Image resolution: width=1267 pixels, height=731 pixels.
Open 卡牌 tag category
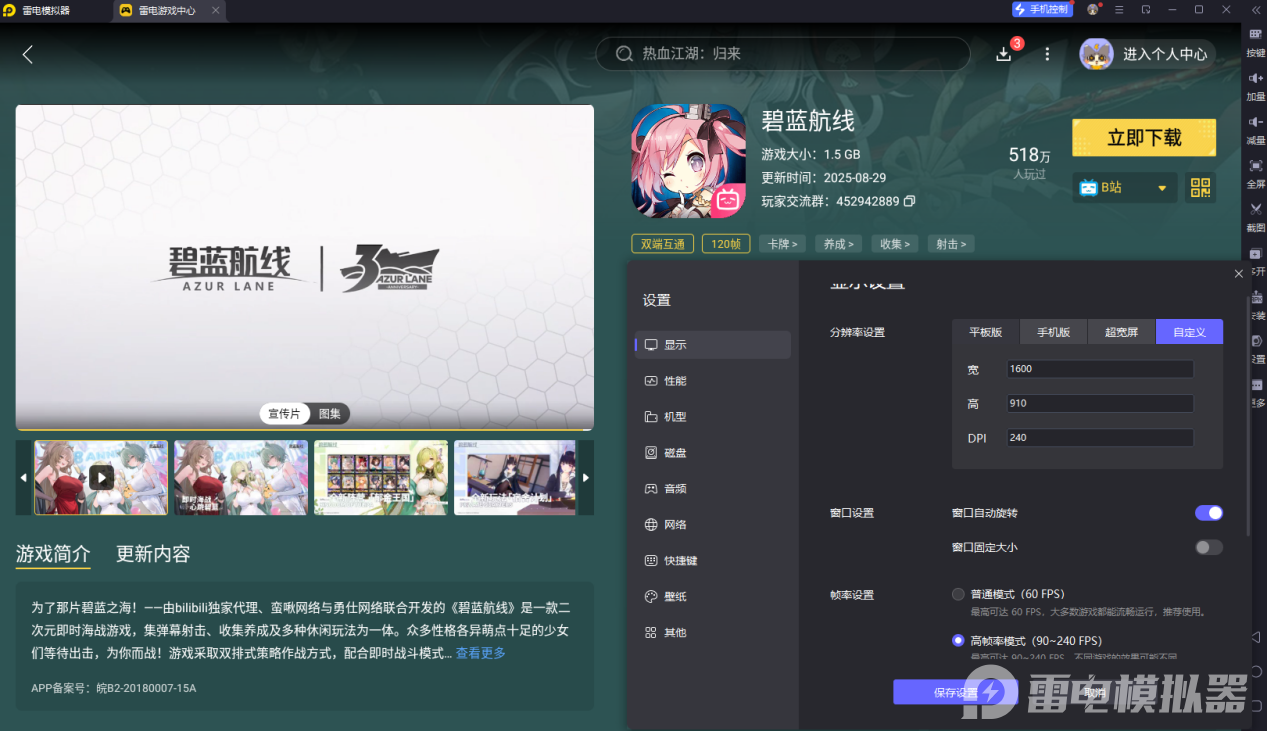pos(783,244)
